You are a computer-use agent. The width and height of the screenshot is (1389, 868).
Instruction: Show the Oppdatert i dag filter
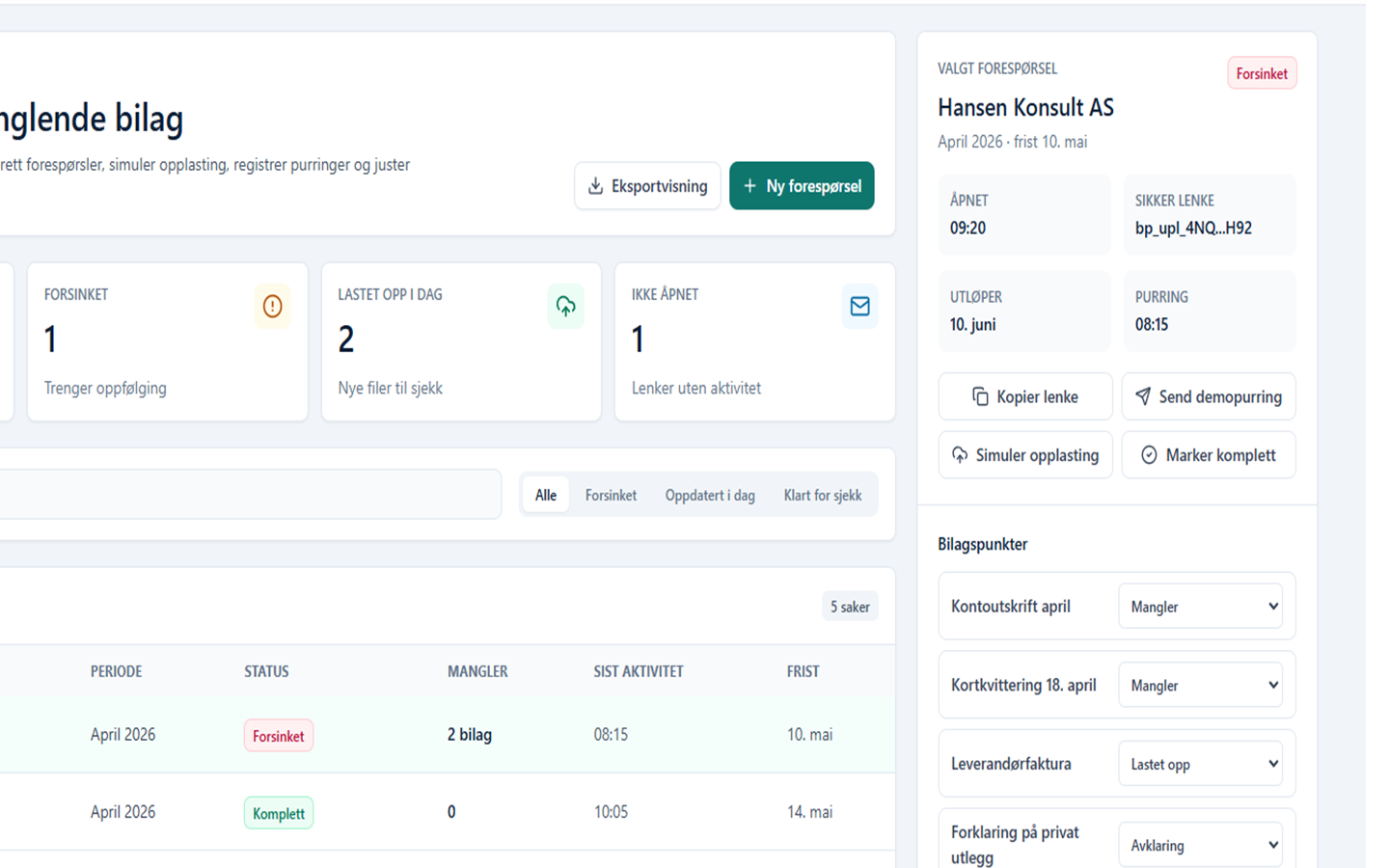[x=710, y=496]
